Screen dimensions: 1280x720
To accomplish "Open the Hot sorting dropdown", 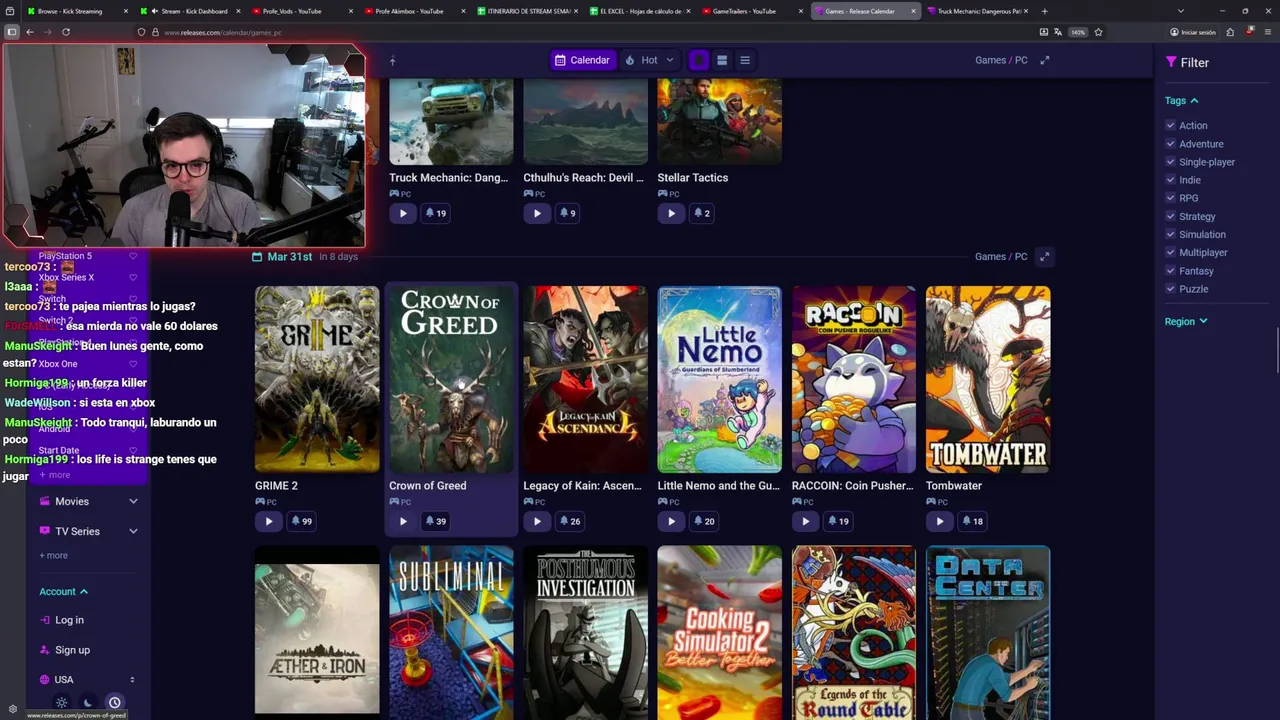I will coord(650,60).
